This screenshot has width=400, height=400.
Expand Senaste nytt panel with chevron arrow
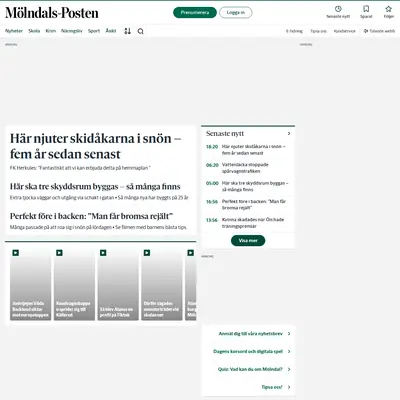[x=289, y=133]
